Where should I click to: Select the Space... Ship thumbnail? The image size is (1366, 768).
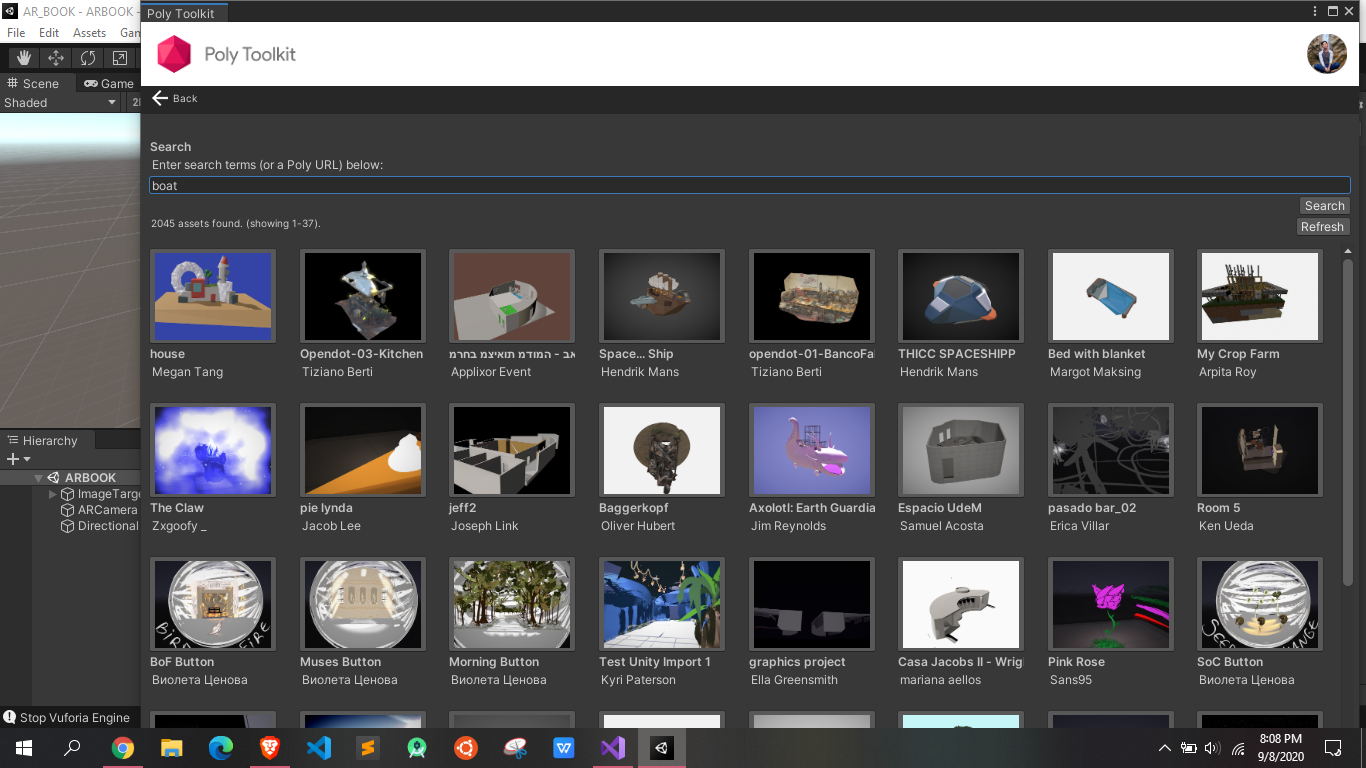[x=662, y=296]
